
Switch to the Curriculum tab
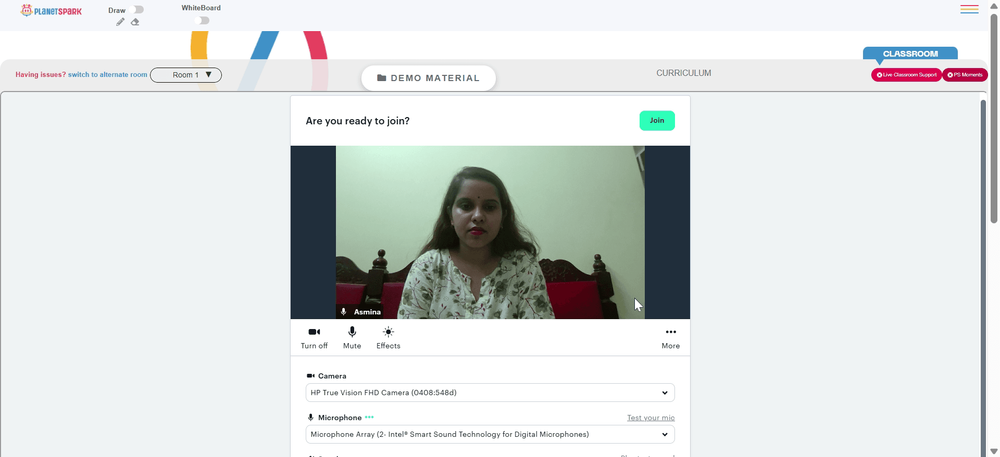point(684,73)
